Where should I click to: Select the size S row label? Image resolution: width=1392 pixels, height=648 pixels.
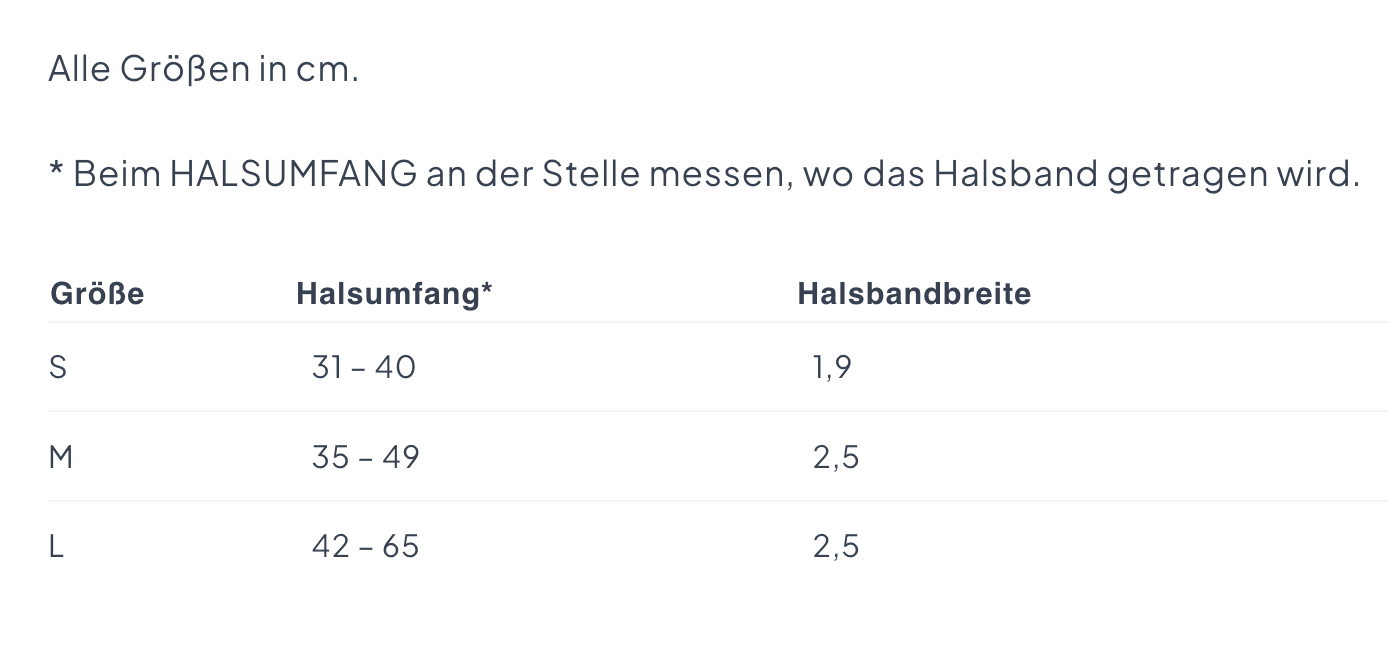pos(58,368)
